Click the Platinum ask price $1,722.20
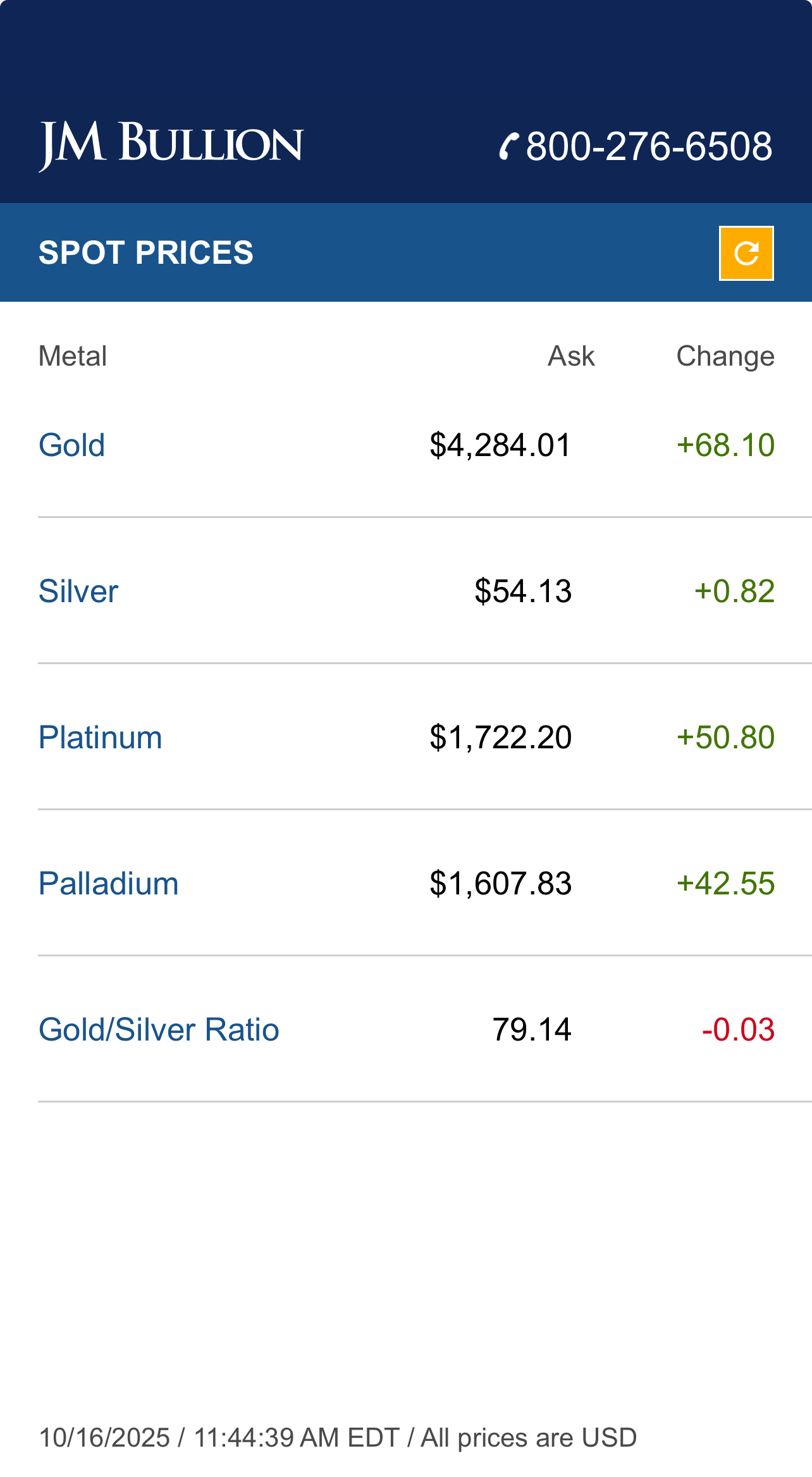The width and height of the screenshot is (812, 1477). click(500, 737)
